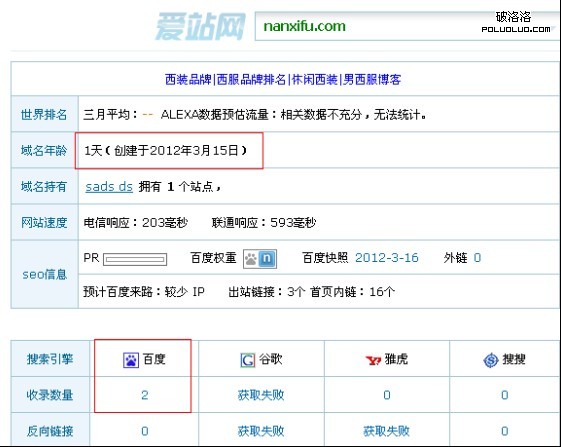Open the 2012-3-16 Baidu snapshot link
561x447 pixels.
tap(387, 258)
